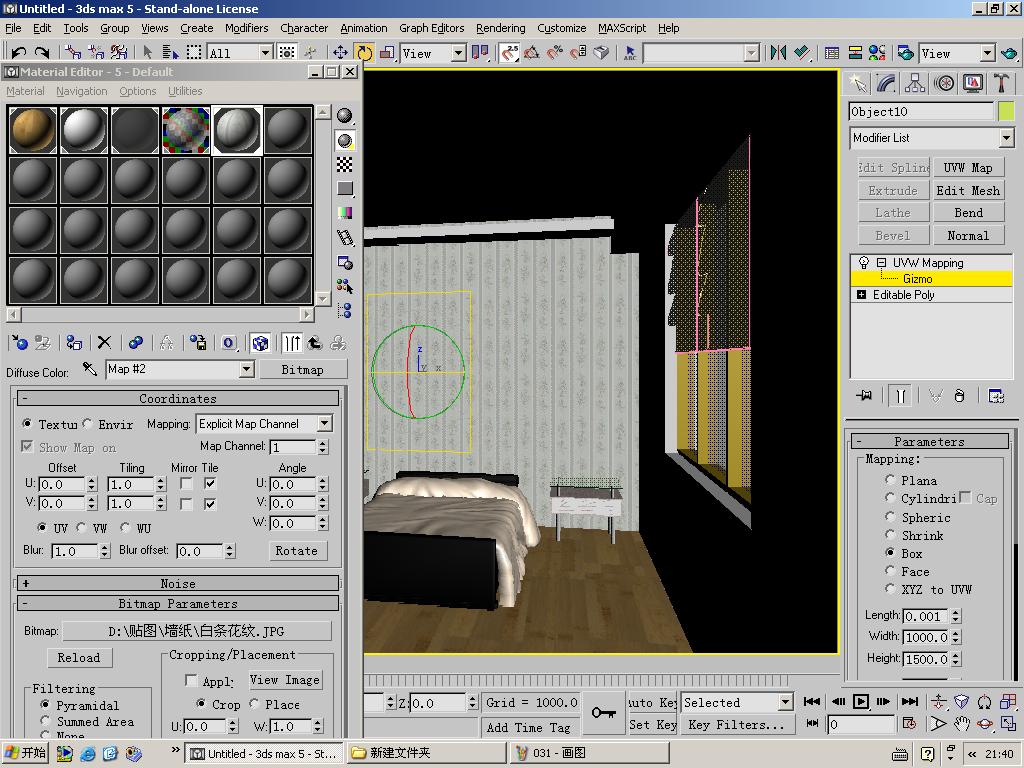Click the Width value field
The width and height of the screenshot is (1024, 768).
925,637
